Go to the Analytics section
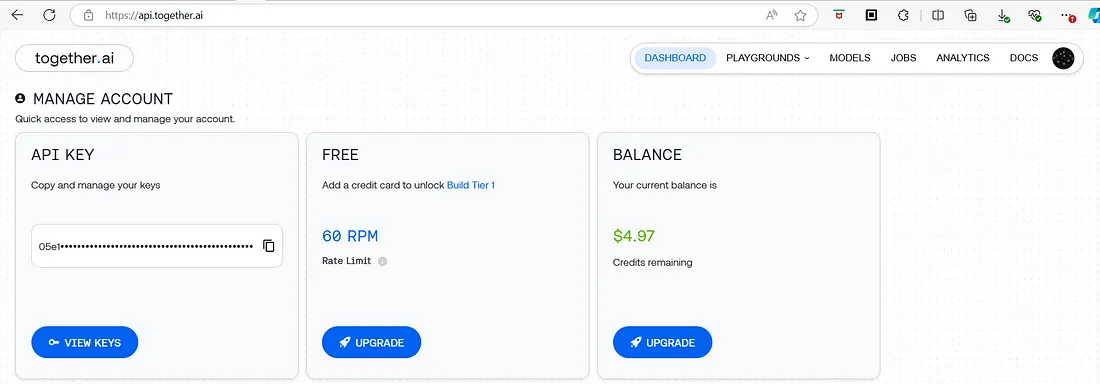Image resolution: width=1100 pixels, height=384 pixels. tap(962, 58)
